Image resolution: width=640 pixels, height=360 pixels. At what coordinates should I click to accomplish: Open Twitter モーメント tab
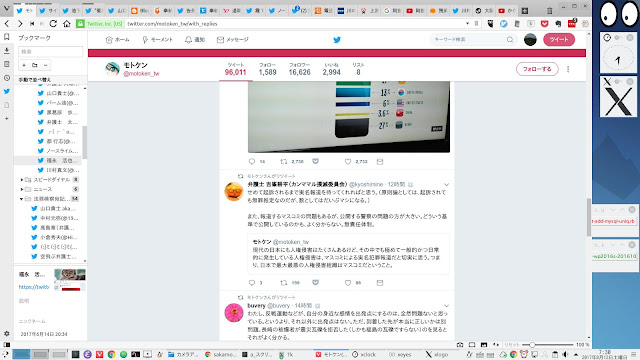pyautogui.click(x=157, y=40)
